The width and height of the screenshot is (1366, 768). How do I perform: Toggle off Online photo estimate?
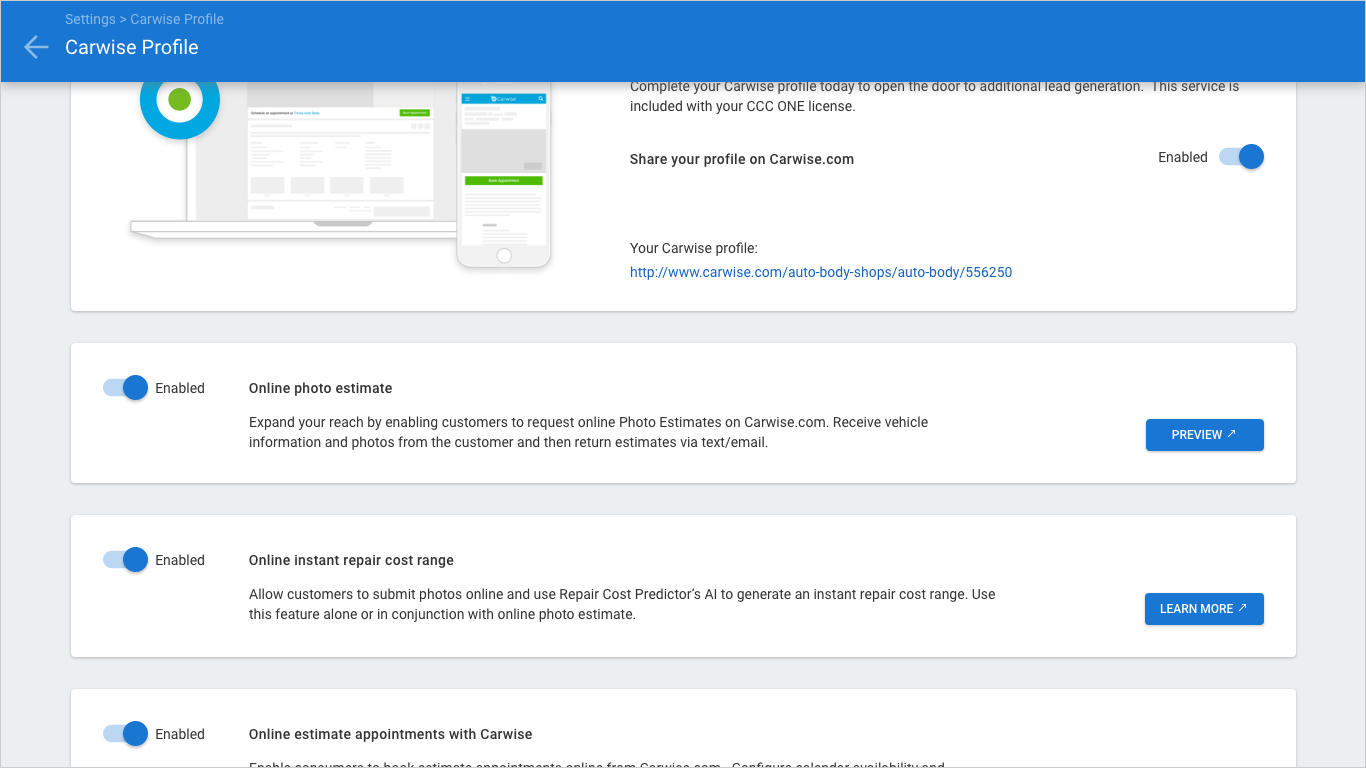(x=126, y=388)
